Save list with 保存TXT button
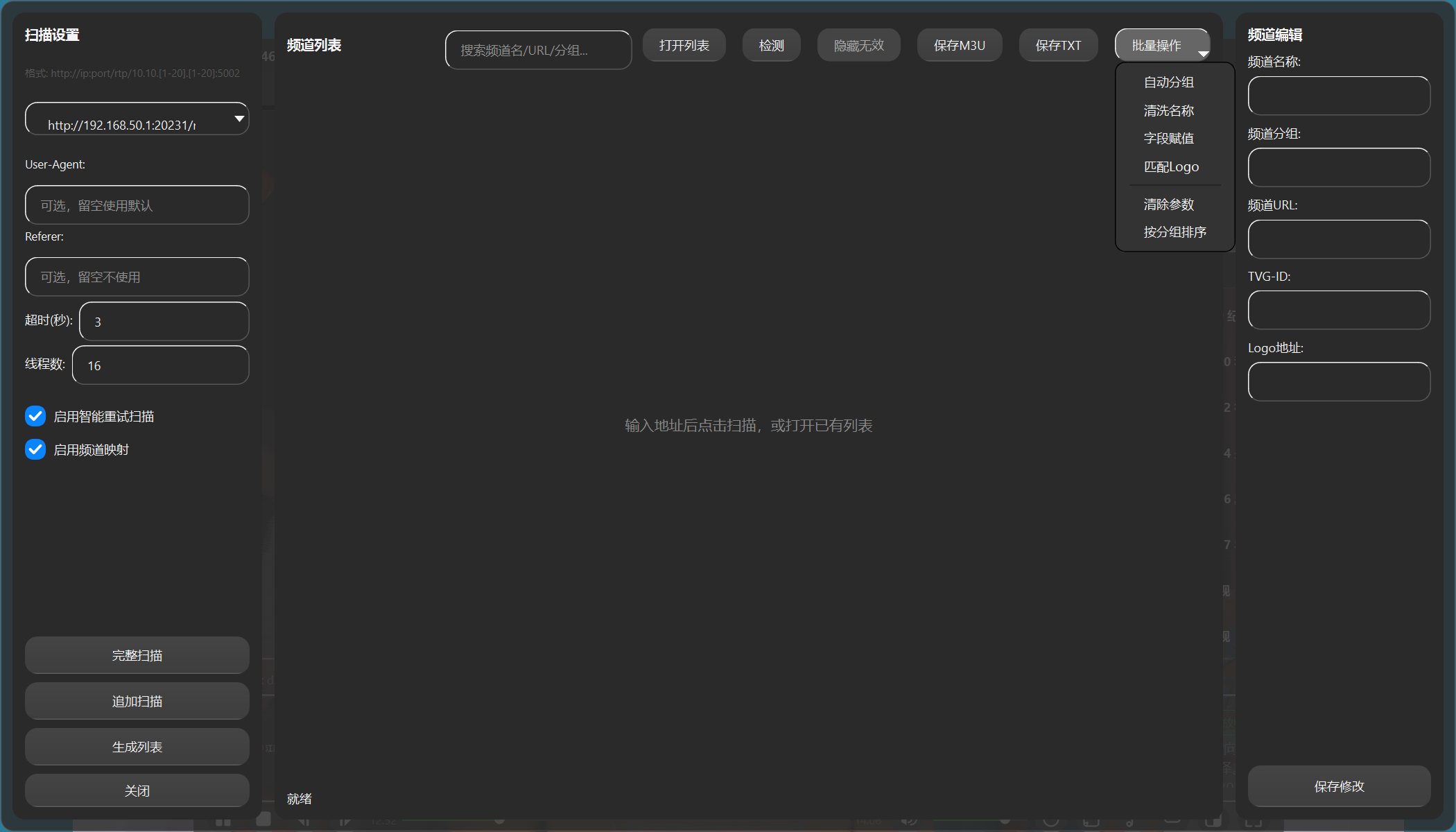 tap(1059, 46)
